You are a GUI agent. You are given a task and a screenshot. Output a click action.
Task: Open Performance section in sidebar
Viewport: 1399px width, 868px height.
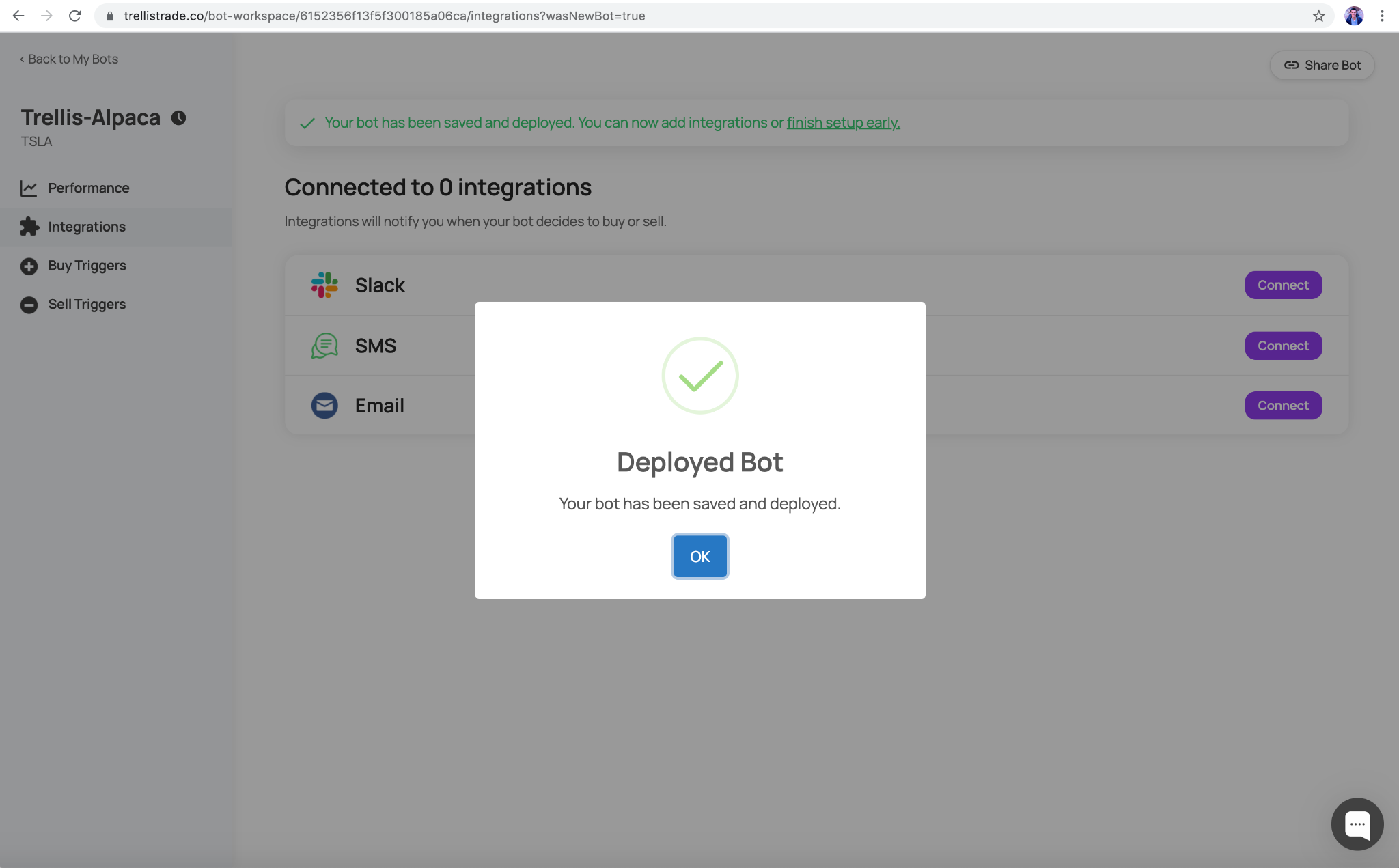point(88,188)
